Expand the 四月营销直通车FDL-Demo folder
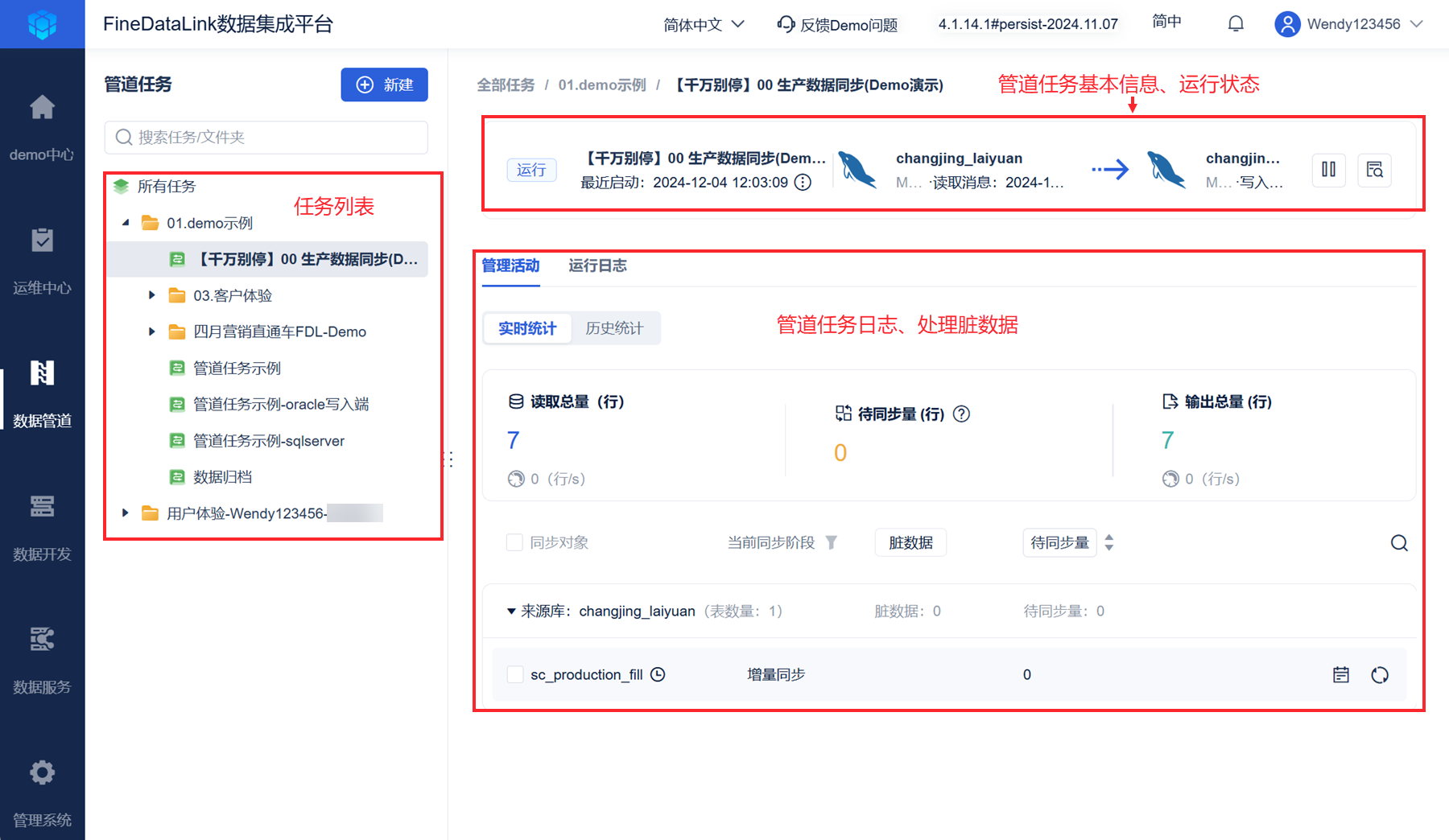The height and width of the screenshot is (840, 1449). click(x=152, y=331)
